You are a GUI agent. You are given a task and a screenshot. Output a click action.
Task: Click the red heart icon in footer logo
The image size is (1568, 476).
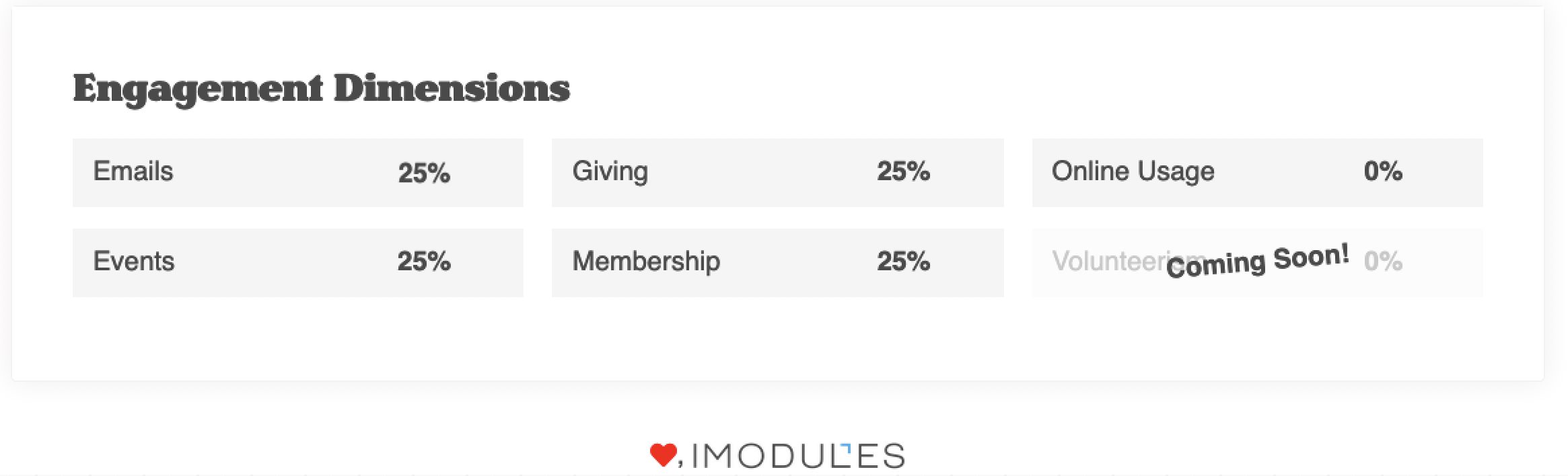click(663, 455)
